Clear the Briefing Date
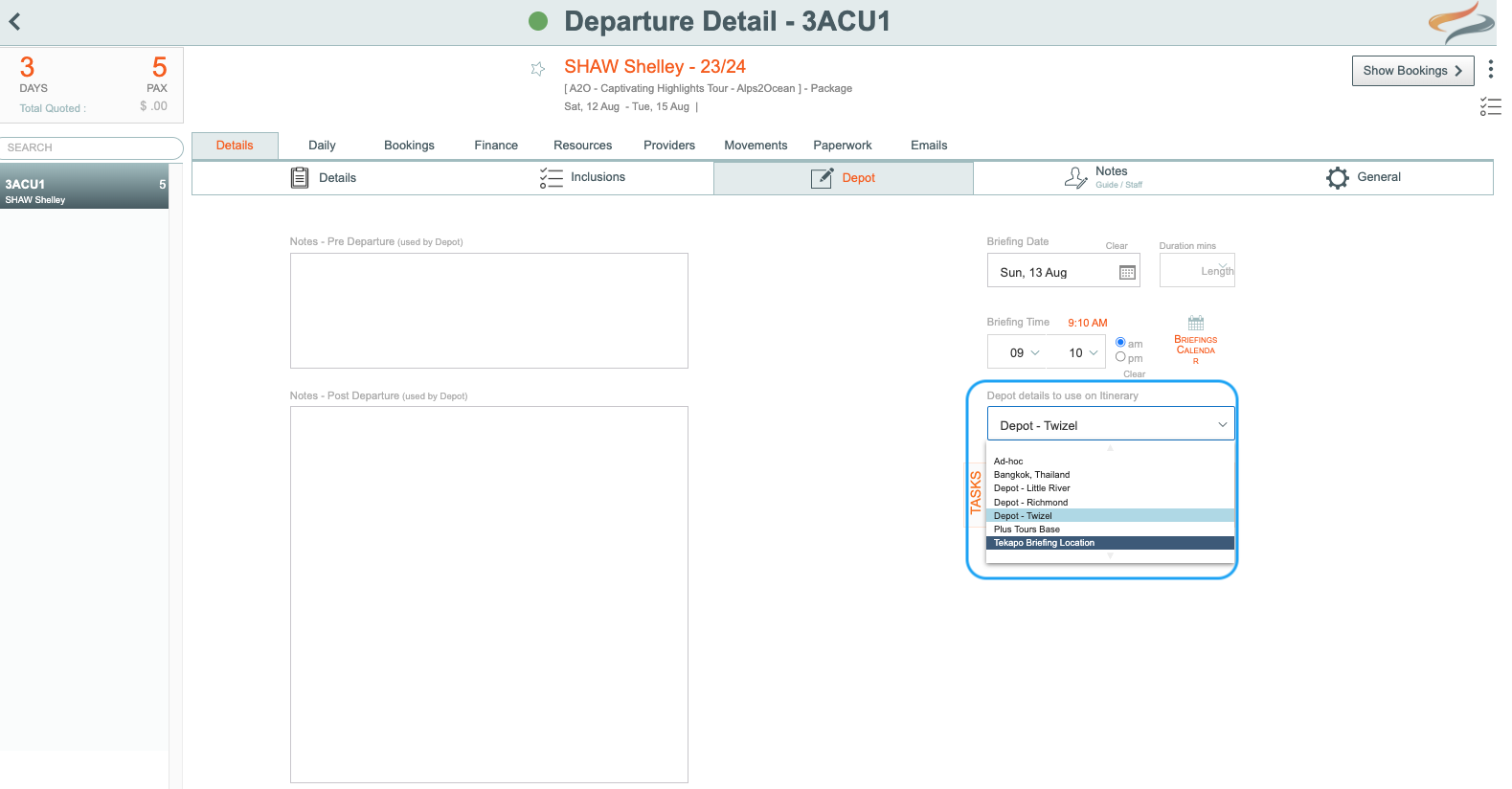1512x789 pixels. pos(1117,246)
